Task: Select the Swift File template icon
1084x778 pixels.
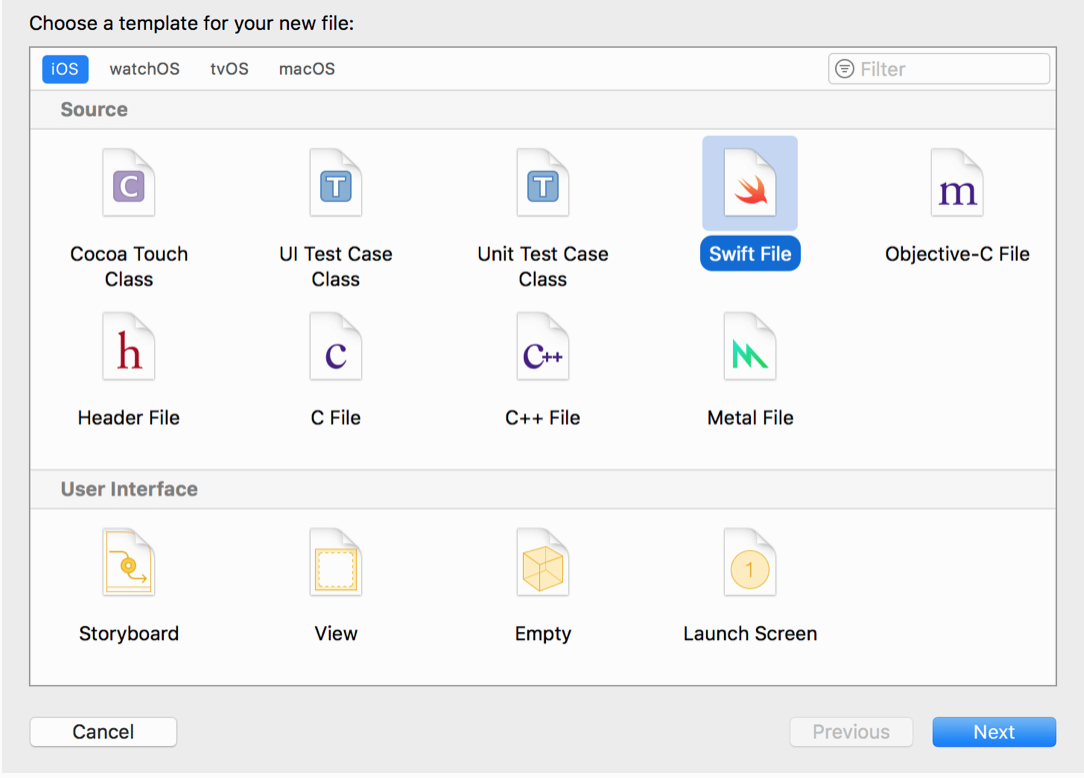Action: point(750,185)
